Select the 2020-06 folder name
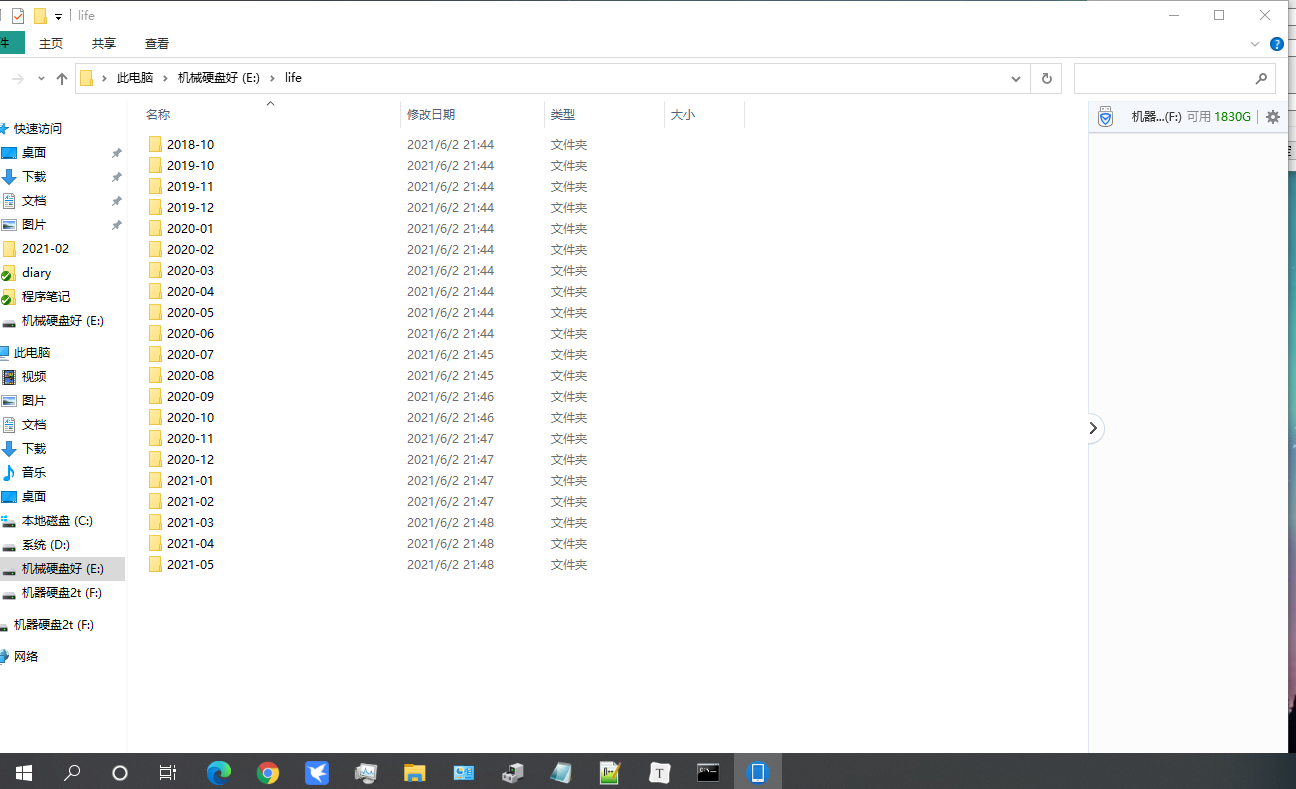 click(190, 333)
